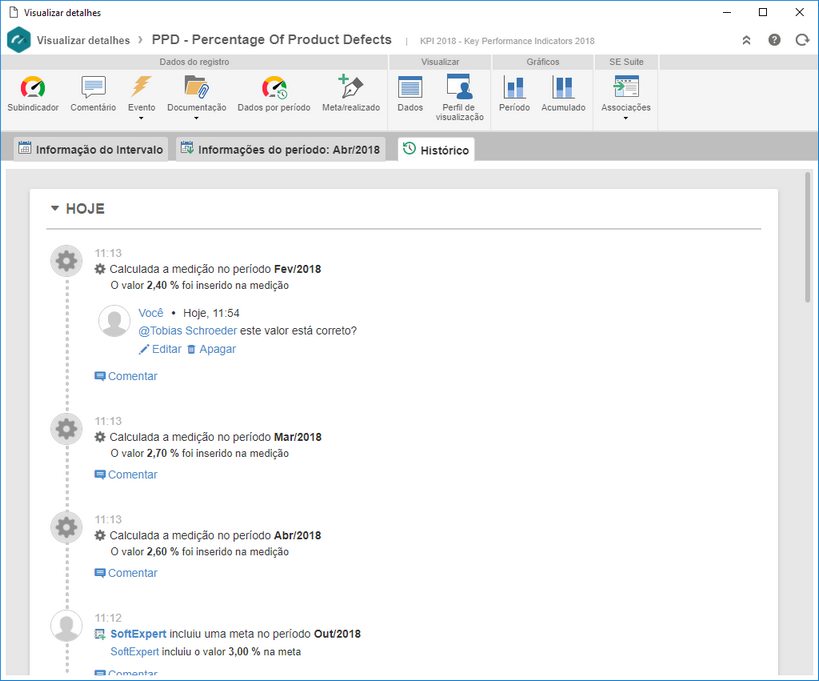Click the gear avatar for the Abr/2018 entry
The height and width of the screenshot is (681, 819).
point(66,527)
